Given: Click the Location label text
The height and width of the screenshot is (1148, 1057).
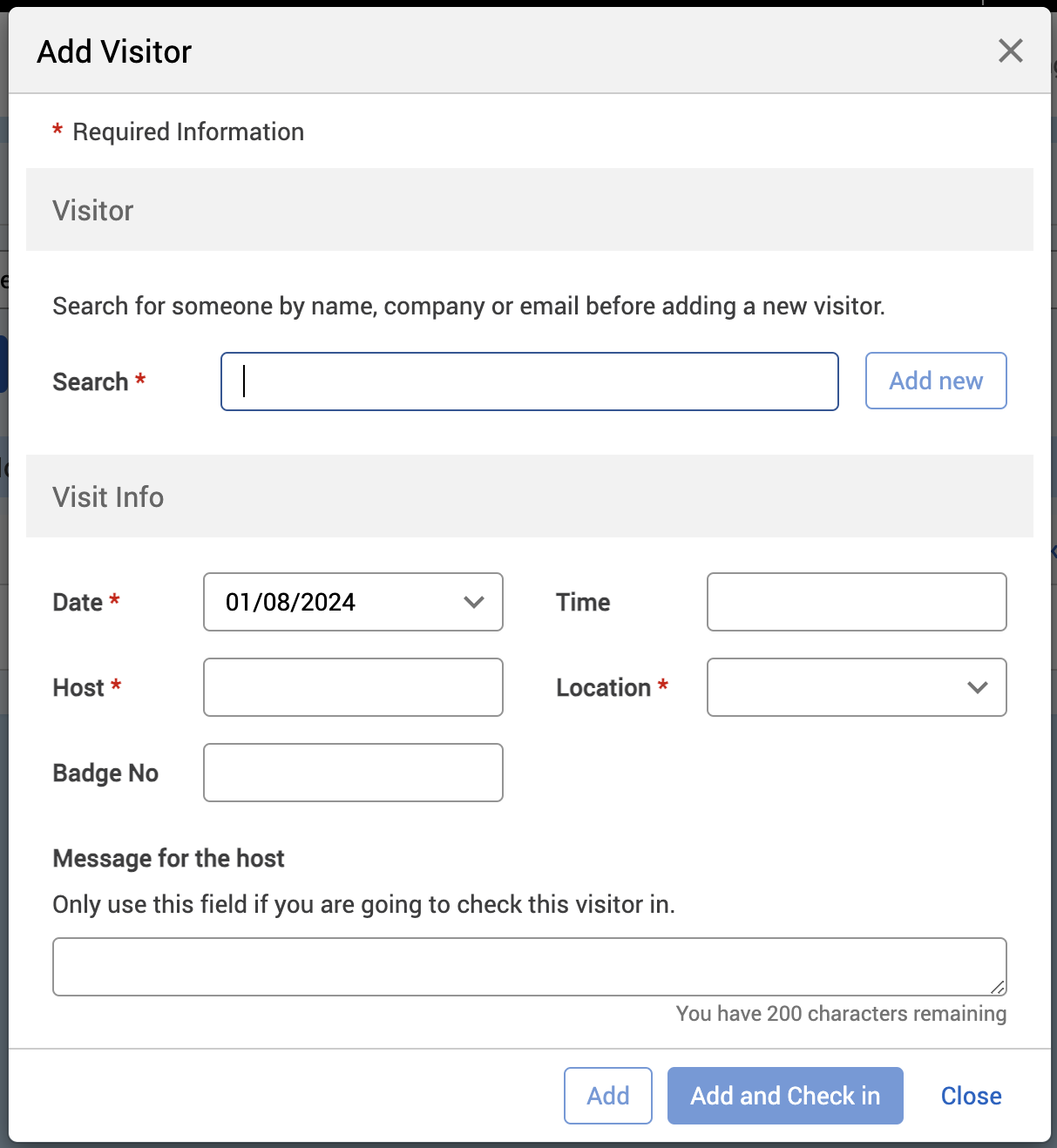Looking at the screenshot, I should [x=603, y=687].
